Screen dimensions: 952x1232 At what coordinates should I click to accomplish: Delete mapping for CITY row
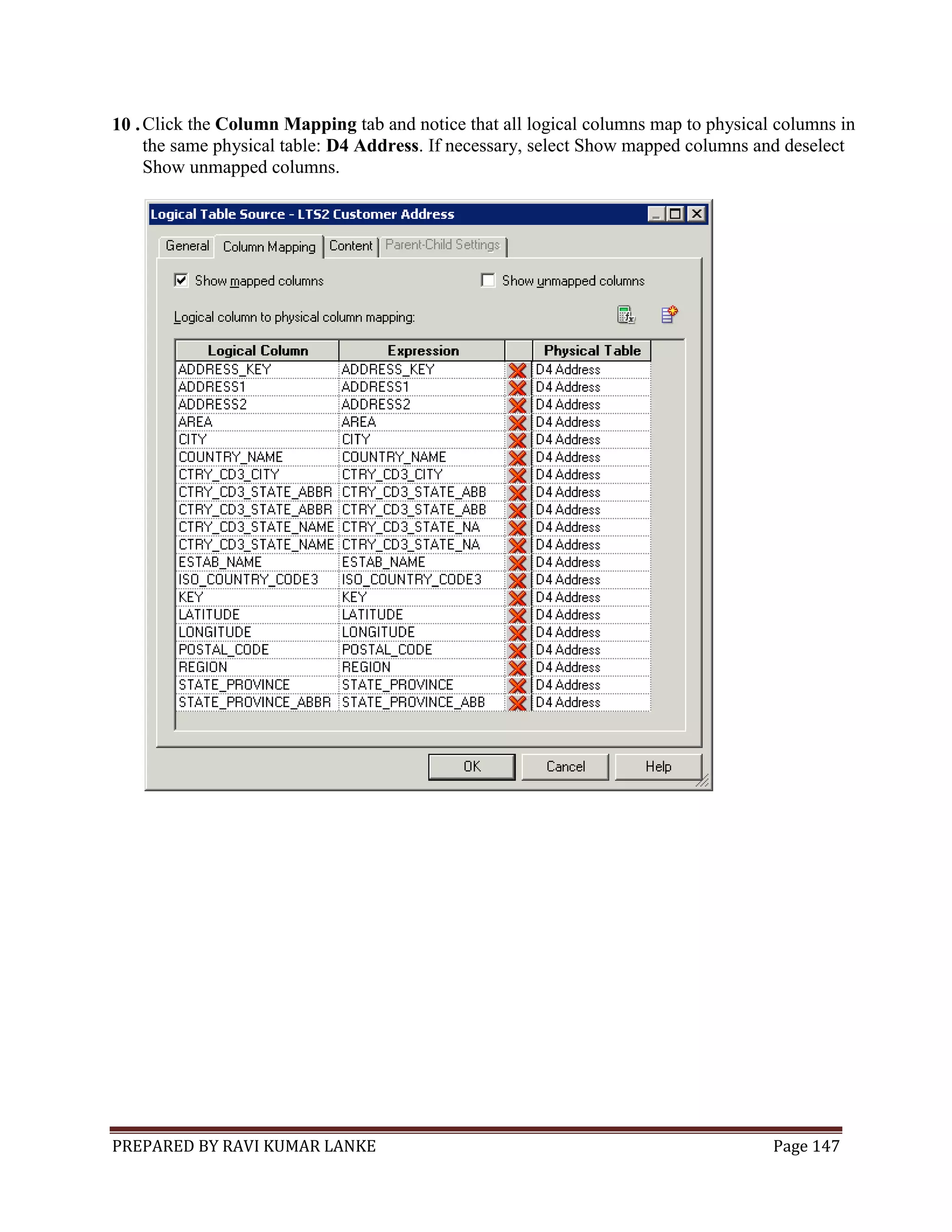(x=517, y=440)
